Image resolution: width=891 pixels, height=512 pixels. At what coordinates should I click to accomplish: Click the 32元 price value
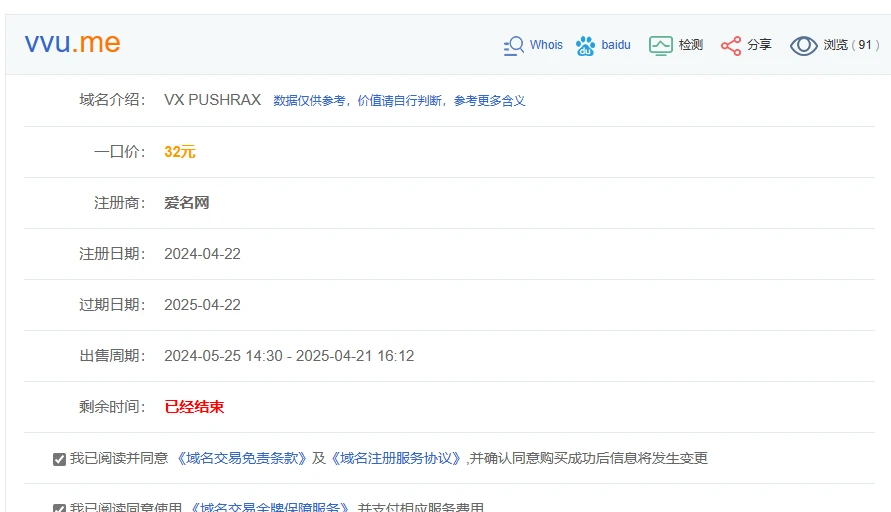tap(180, 152)
